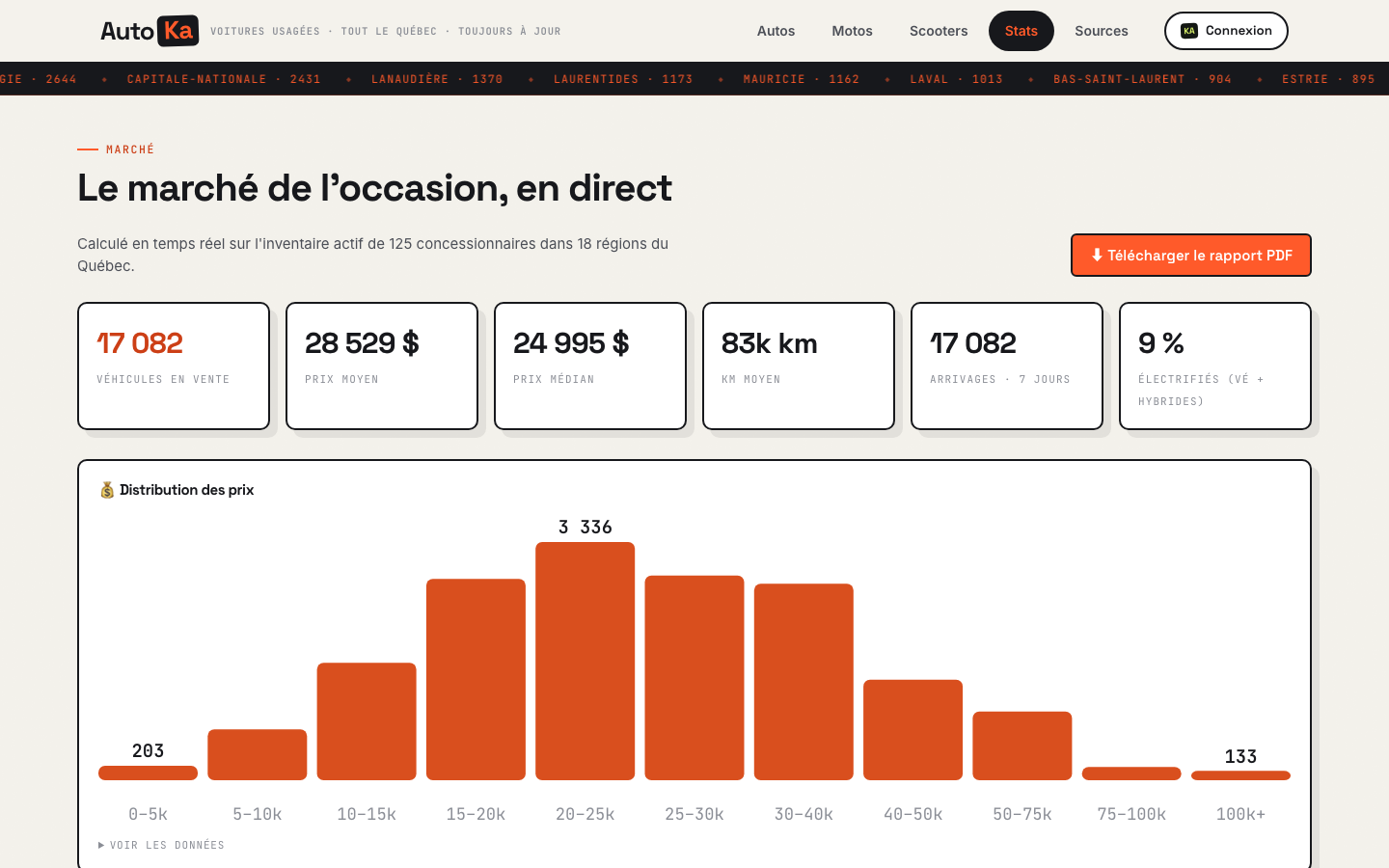Open the Sources page
1389x868 pixels.
point(1102,31)
